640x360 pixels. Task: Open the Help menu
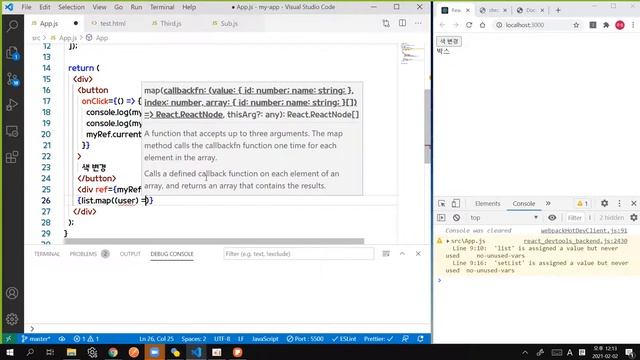coord(189,7)
